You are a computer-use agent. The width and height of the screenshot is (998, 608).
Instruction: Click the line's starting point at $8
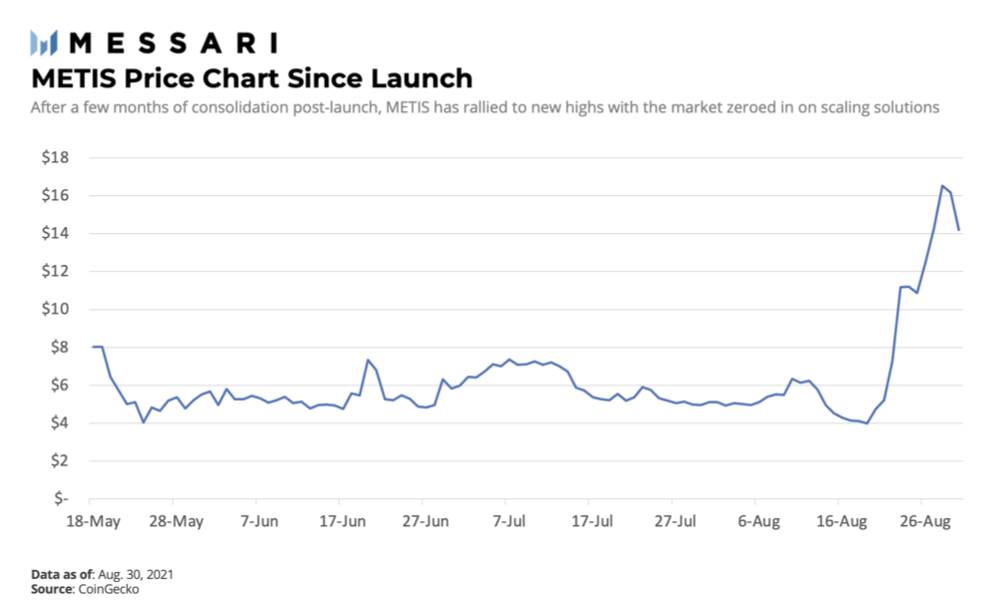coord(92,347)
